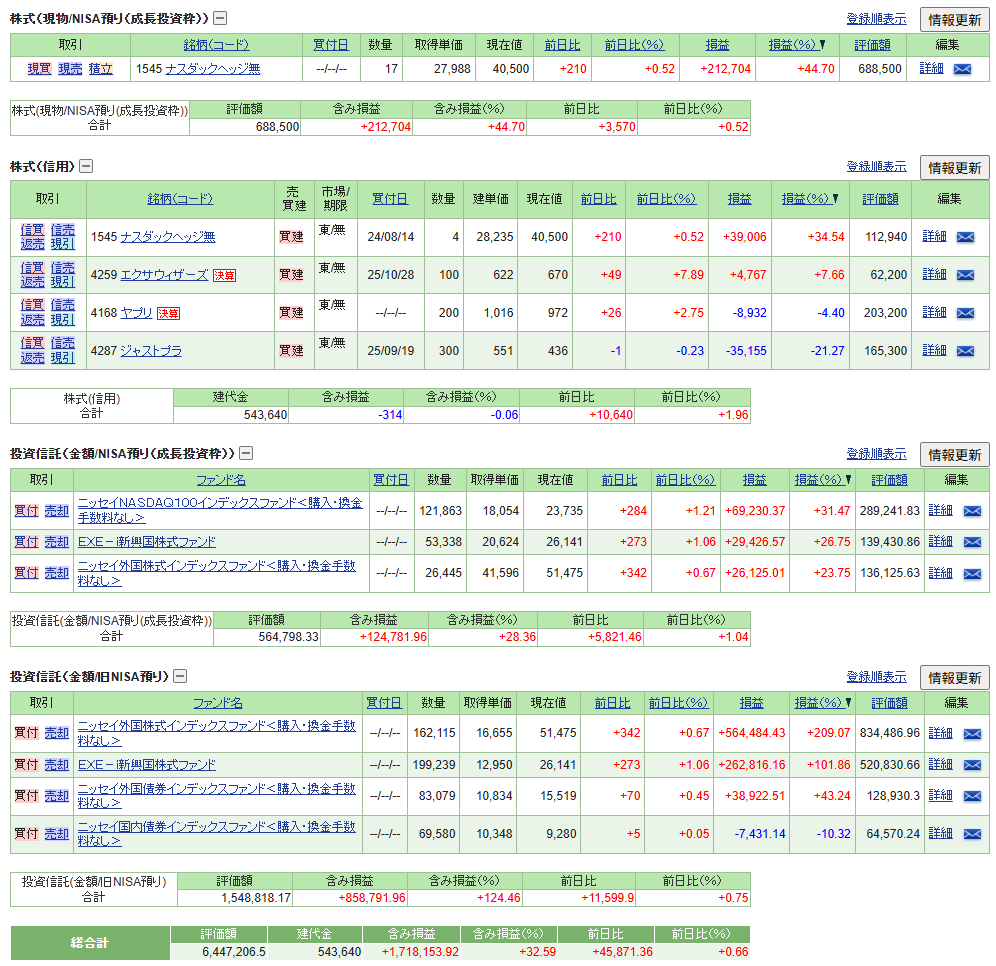Select 売却 for EXE-i新興国株式ファンド in 成長投資枠
The width and height of the screenshot is (996, 966).
click(x=55, y=542)
